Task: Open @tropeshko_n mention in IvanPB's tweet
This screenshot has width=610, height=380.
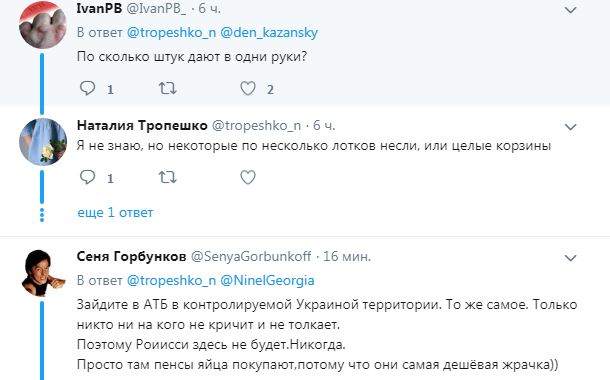Action: pyautogui.click(x=171, y=33)
